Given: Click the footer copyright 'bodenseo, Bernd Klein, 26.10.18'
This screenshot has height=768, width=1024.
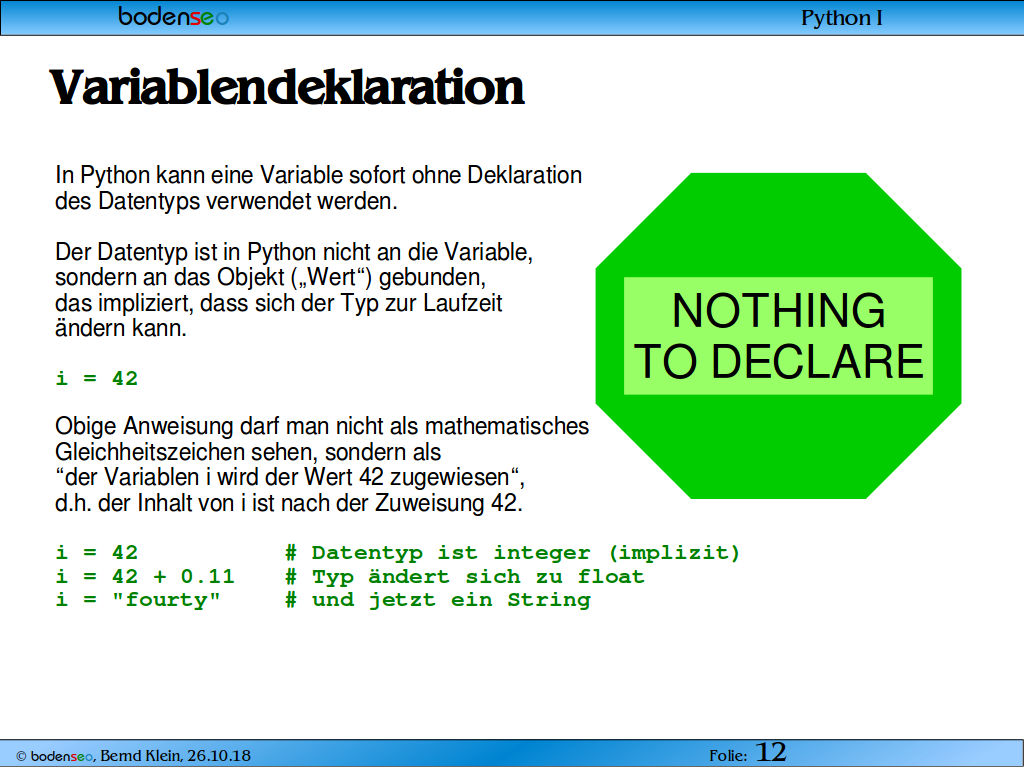Looking at the screenshot, I should (x=133, y=756).
